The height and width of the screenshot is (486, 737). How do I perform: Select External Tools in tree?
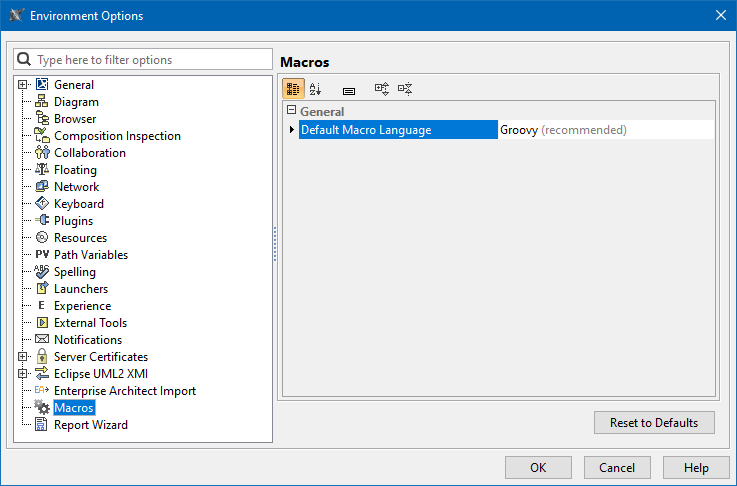click(90, 322)
